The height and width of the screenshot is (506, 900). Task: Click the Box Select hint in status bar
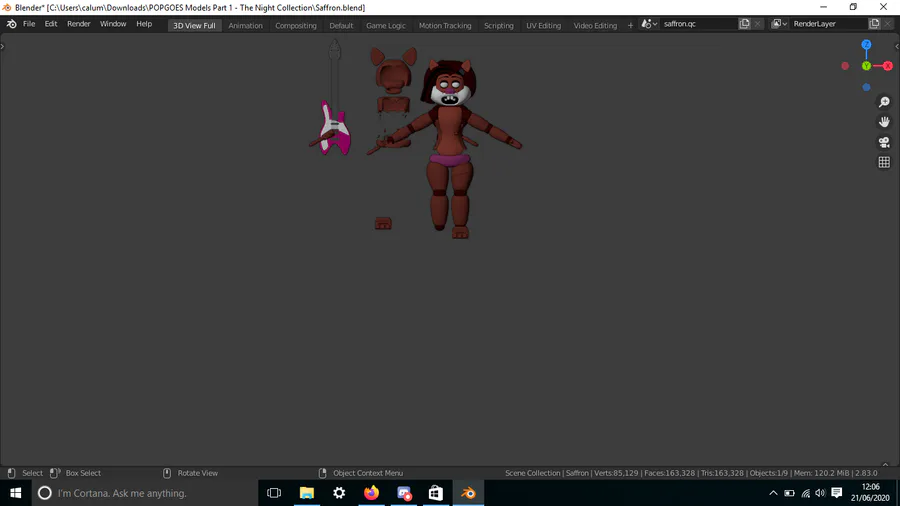pos(83,473)
